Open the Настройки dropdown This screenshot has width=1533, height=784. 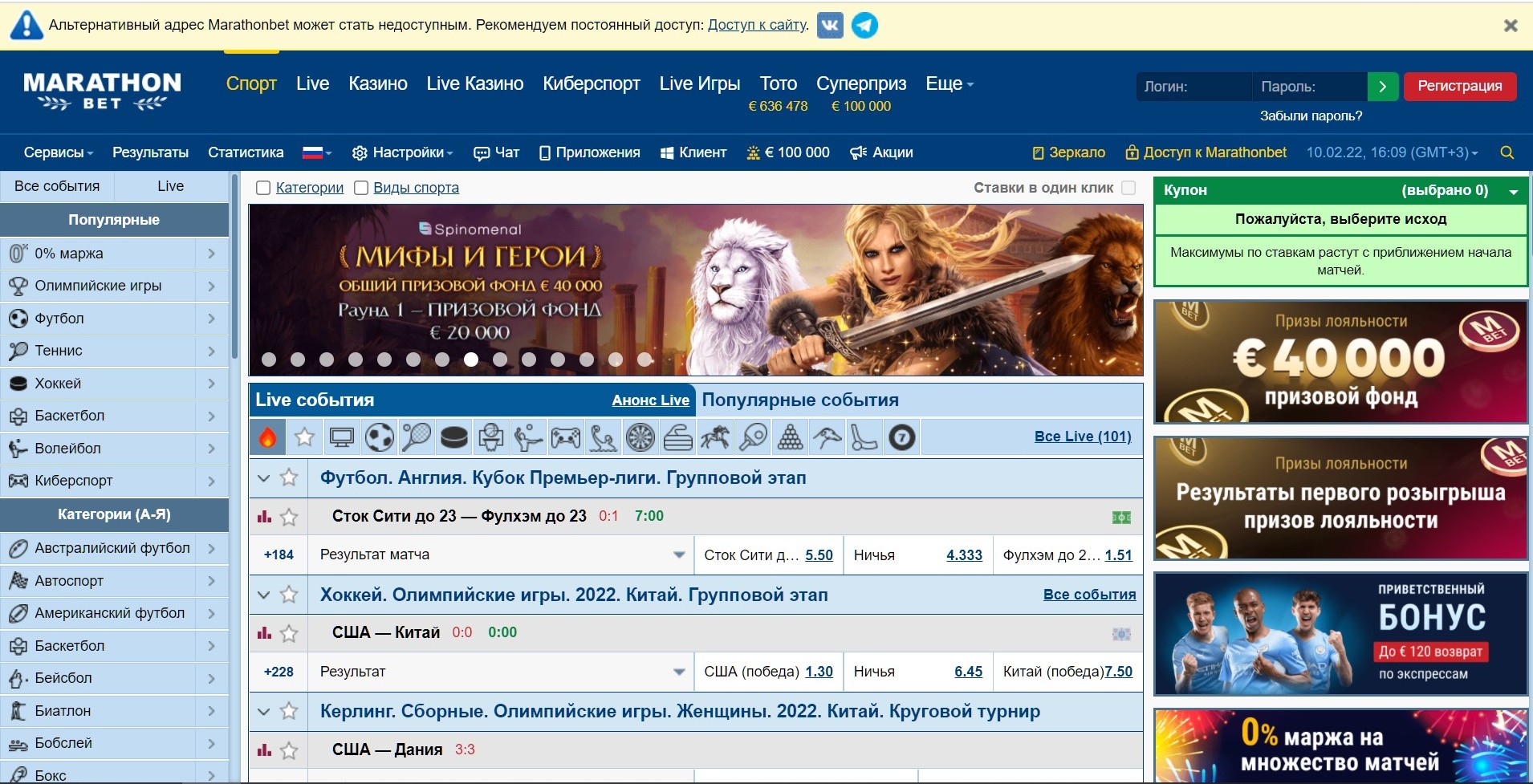pos(403,152)
